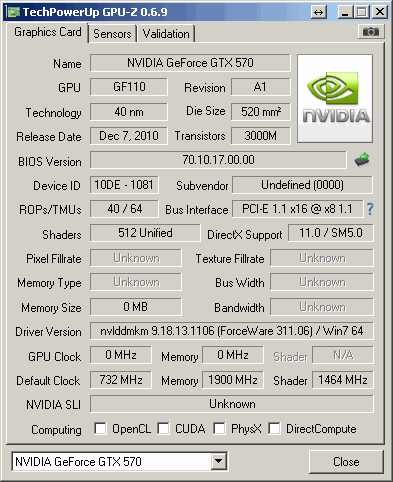Click the Shader N/A field
393x482 pixels.
click(x=343, y=355)
